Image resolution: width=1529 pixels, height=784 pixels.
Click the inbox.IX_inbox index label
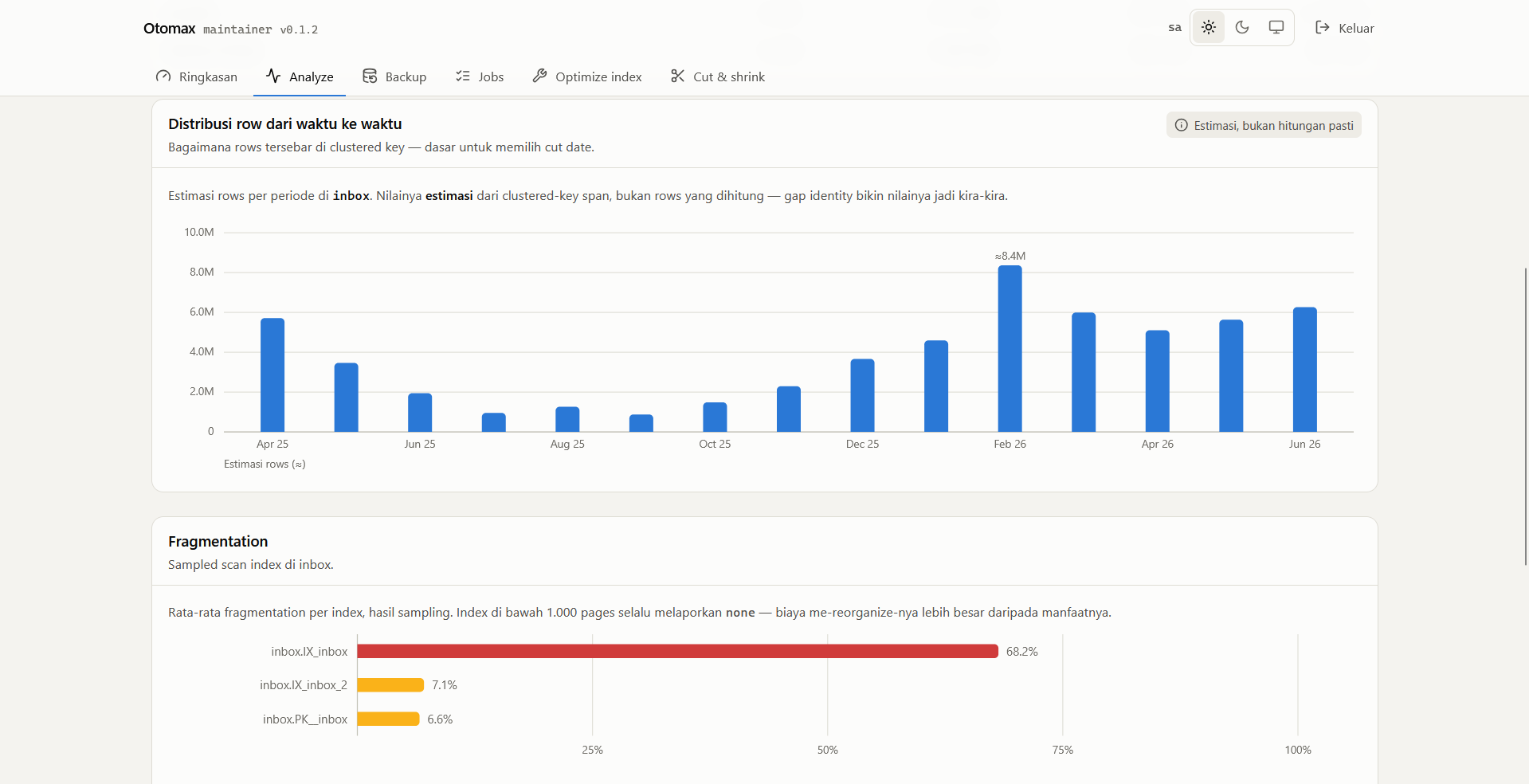coord(309,651)
